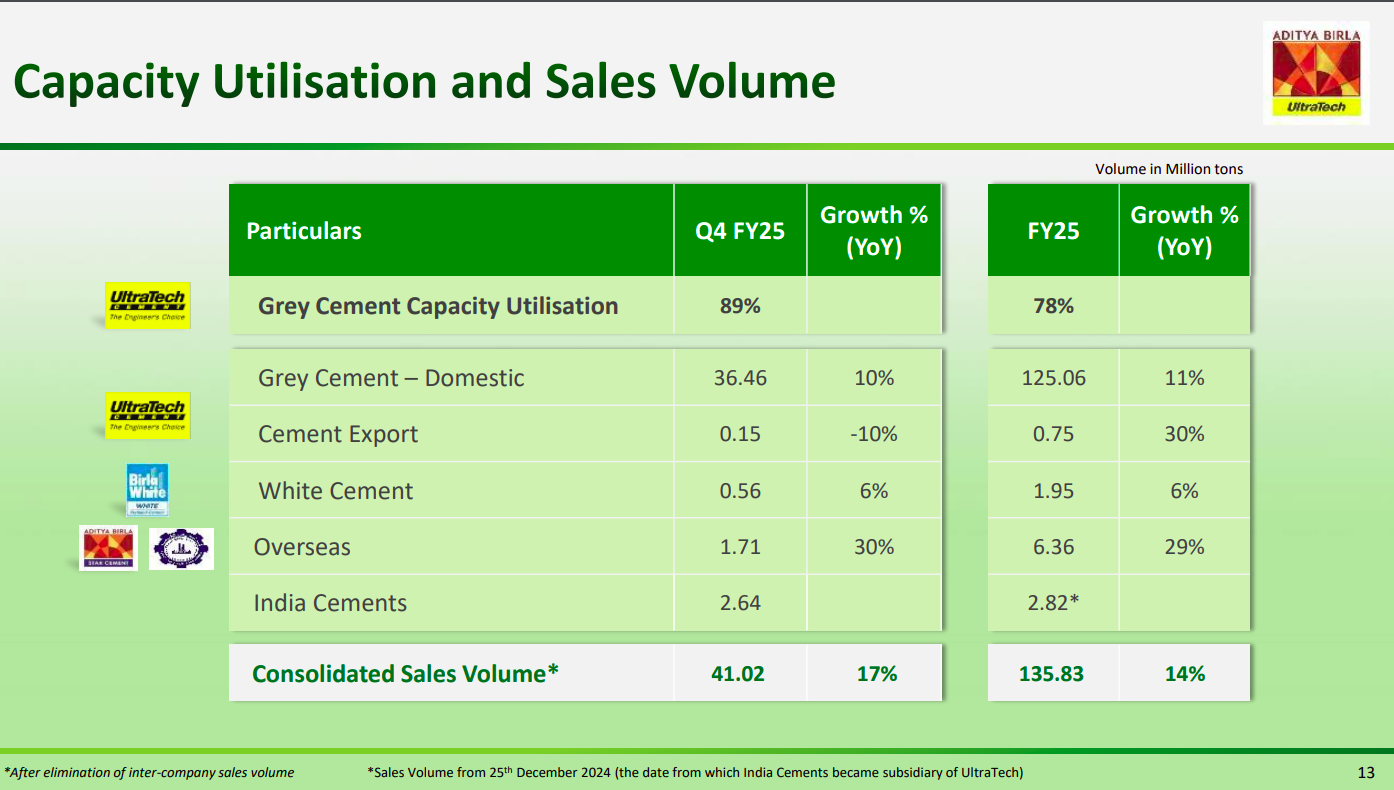Screen dimensions: 1394x790
Task: Click the footnote about 25th December 2024
Action: coord(695,772)
